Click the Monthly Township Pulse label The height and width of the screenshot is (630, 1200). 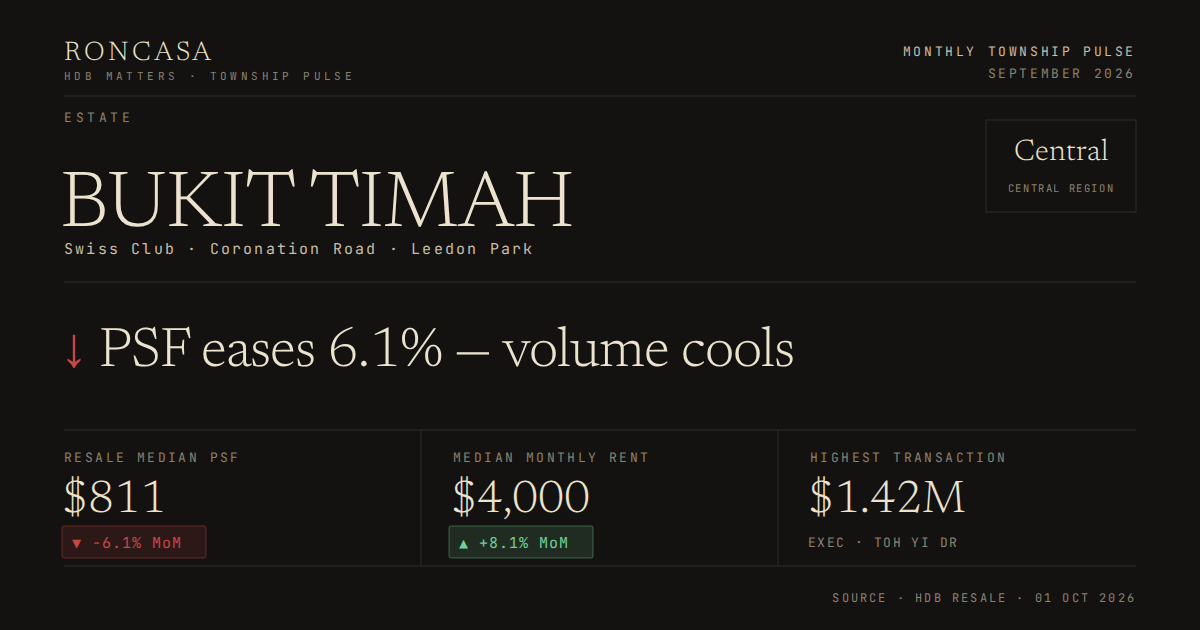[1019, 51]
